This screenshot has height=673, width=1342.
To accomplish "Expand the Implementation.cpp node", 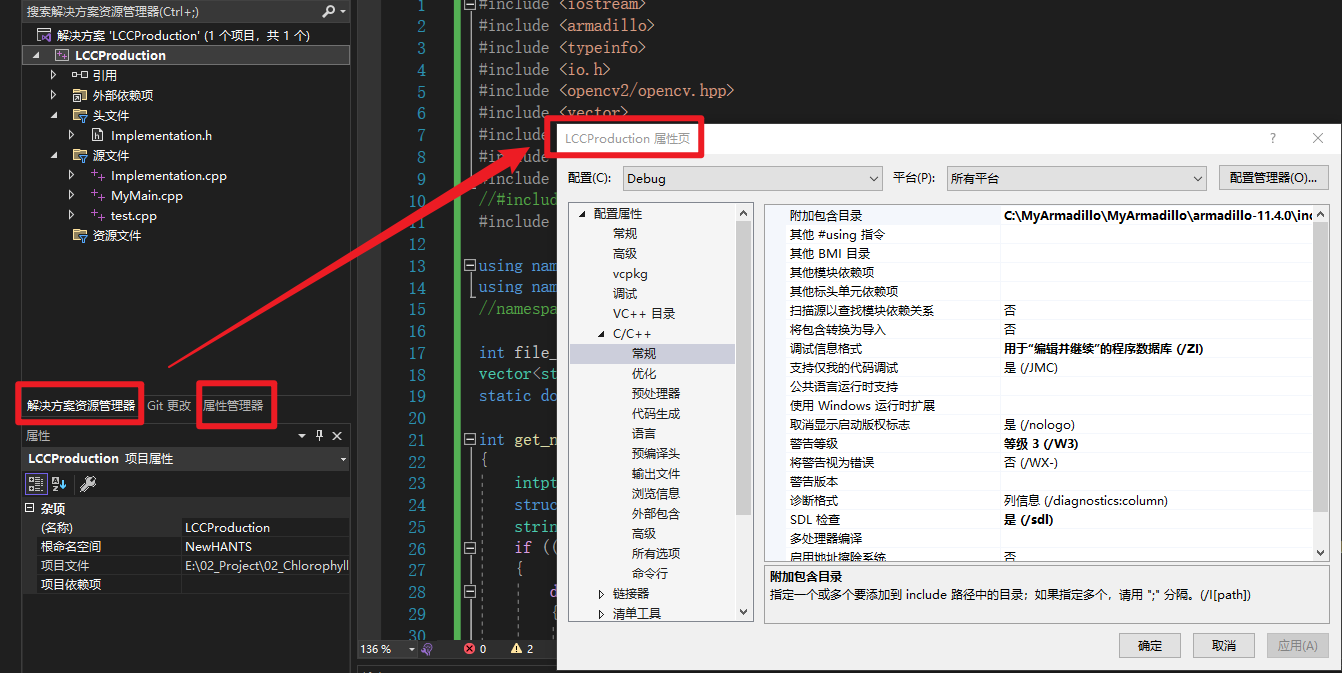I will [x=72, y=175].
